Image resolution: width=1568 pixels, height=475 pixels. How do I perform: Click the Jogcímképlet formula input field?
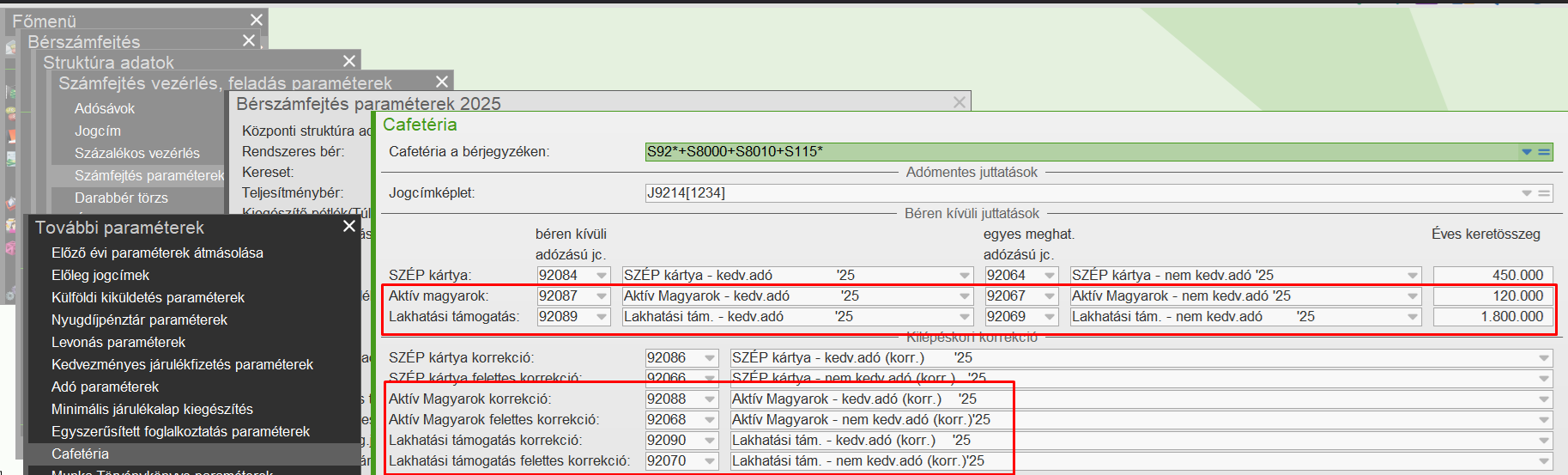point(1081,193)
